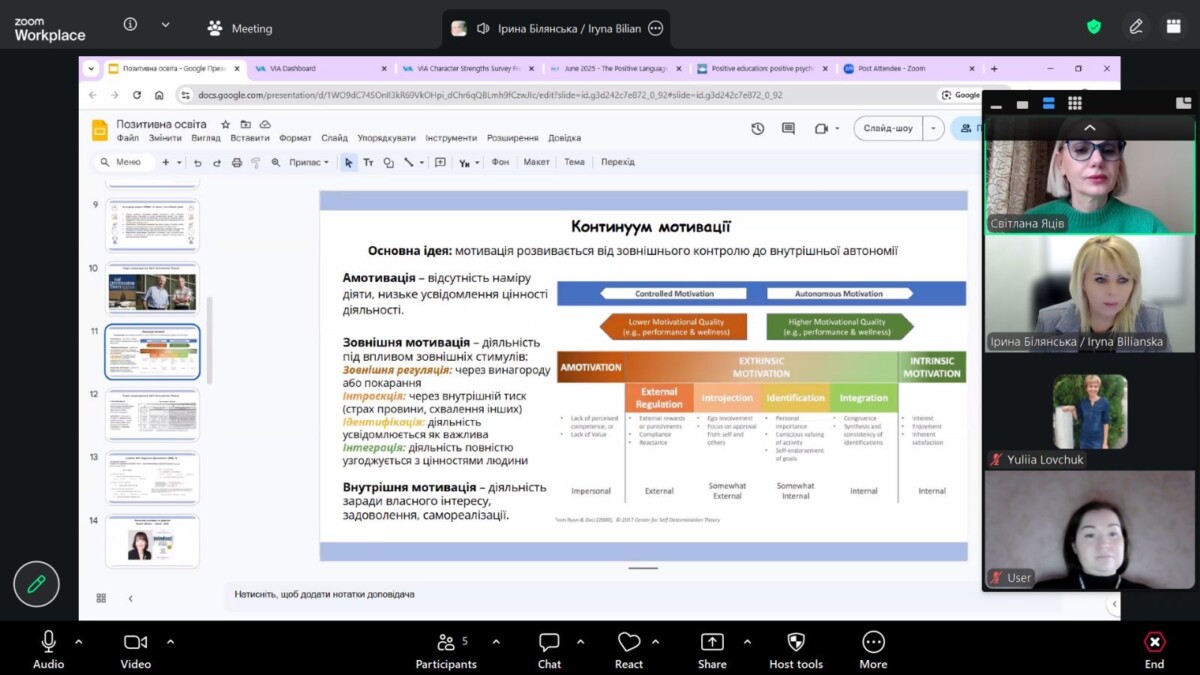Toggle the camera with Video button
1200x675 pixels.
[136, 649]
